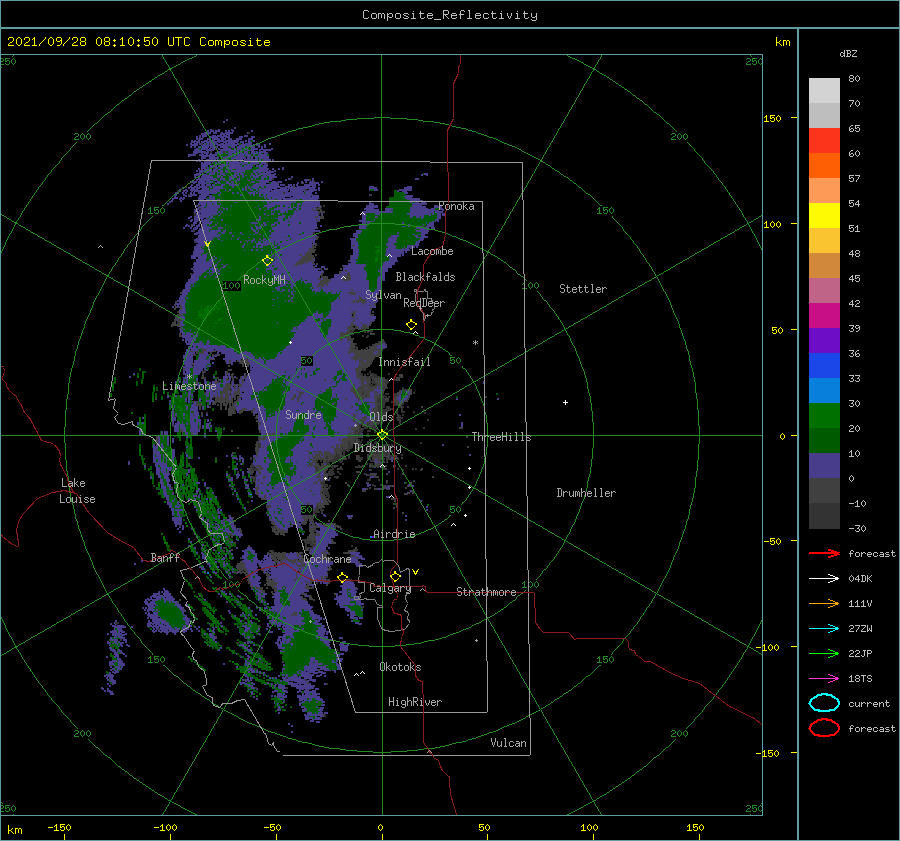
Task: Click the Ponoka town label
Action: (x=456, y=207)
